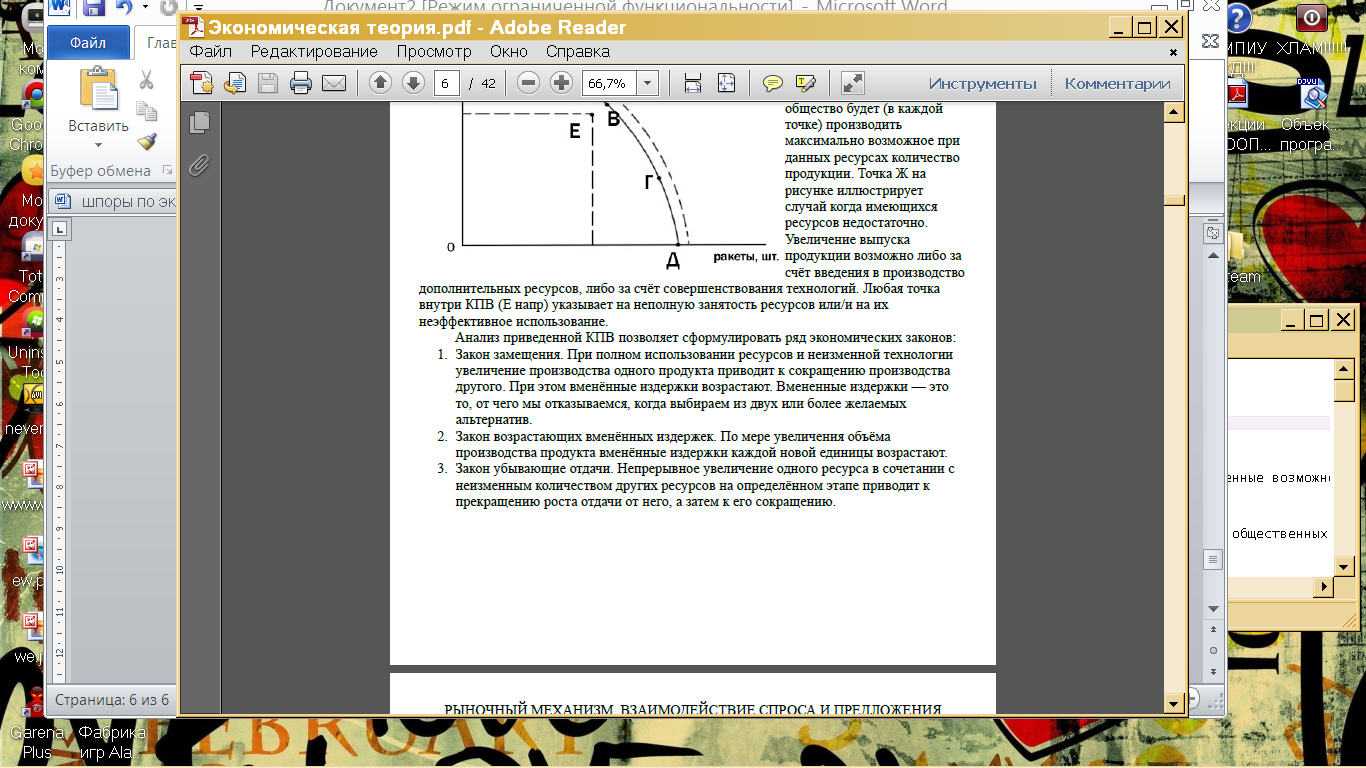
Task: Click the Word vertical scrollbar down arrow
Action: 1213,607
